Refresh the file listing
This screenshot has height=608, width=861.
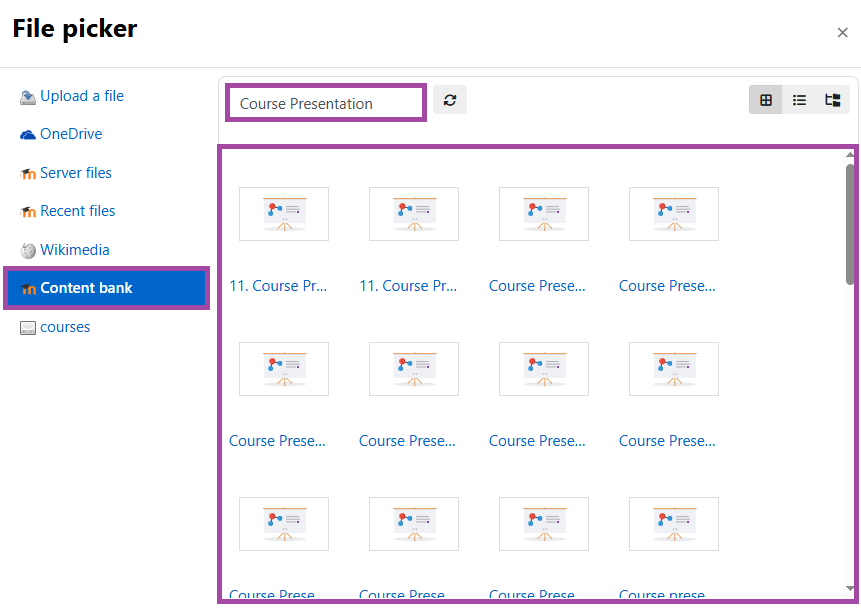450,100
